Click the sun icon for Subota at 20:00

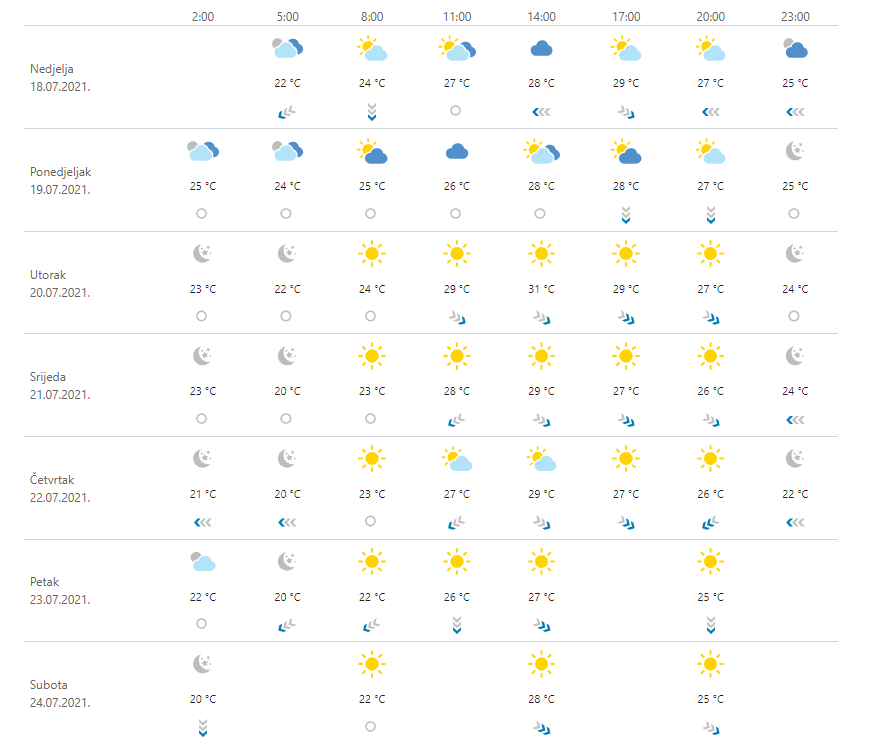(710, 663)
